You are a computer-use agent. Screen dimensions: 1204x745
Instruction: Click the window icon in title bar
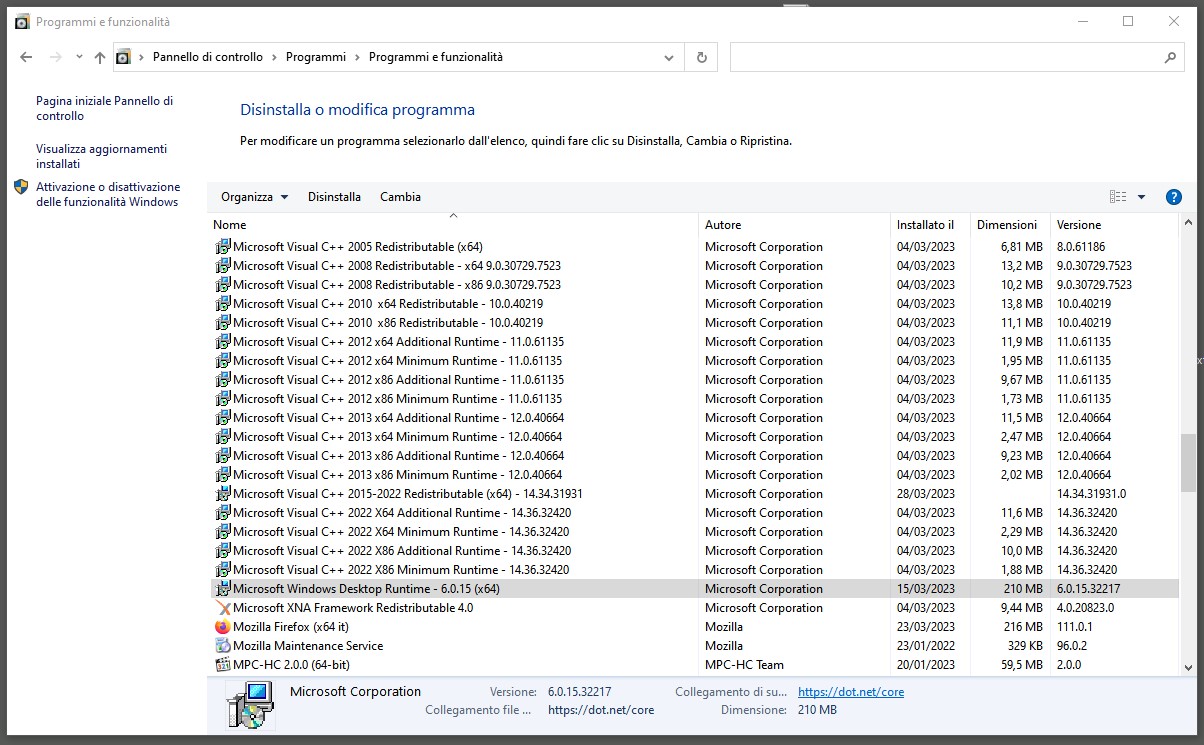click(22, 22)
